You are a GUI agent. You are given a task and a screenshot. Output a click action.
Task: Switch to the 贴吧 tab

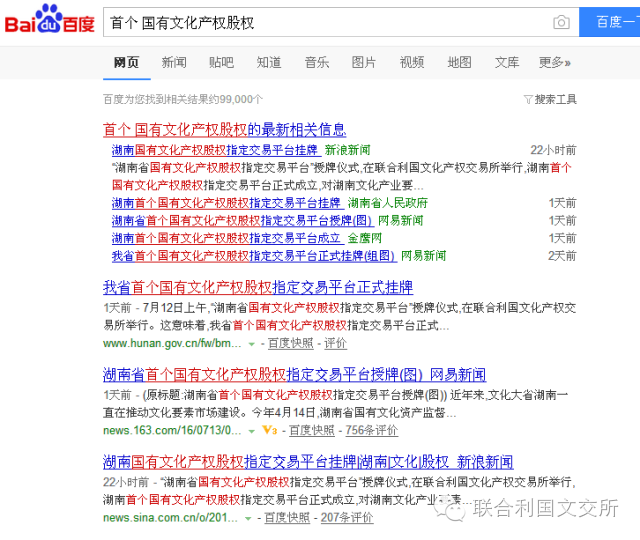[222, 62]
